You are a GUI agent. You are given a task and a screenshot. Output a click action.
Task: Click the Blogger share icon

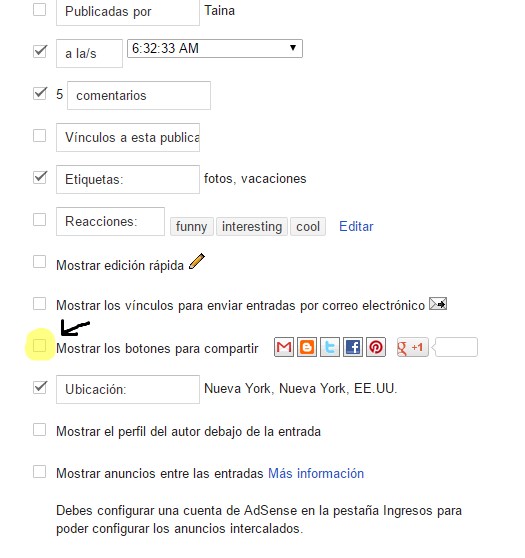pyautogui.click(x=306, y=347)
